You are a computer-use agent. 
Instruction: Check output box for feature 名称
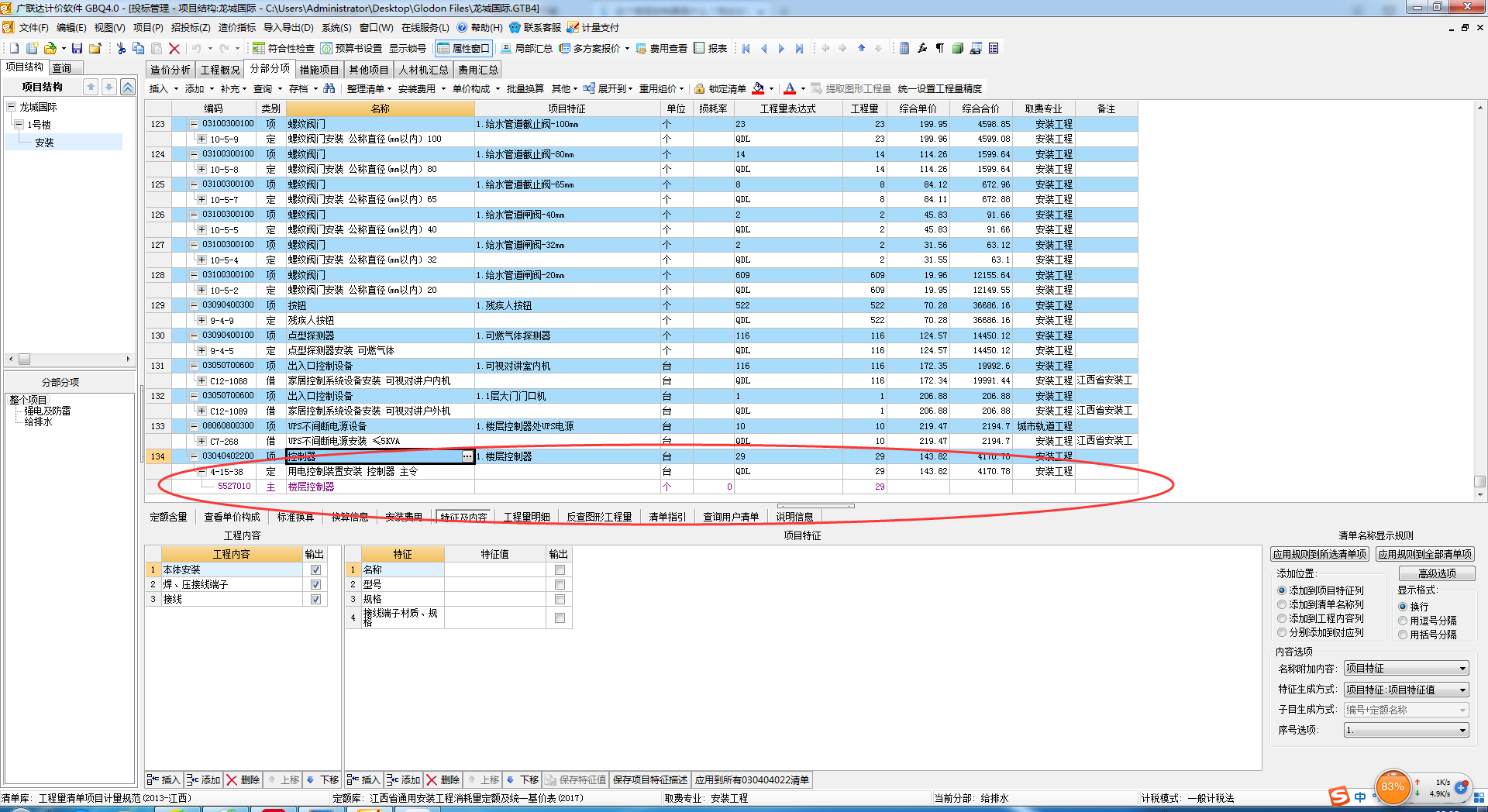click(560, 569)
